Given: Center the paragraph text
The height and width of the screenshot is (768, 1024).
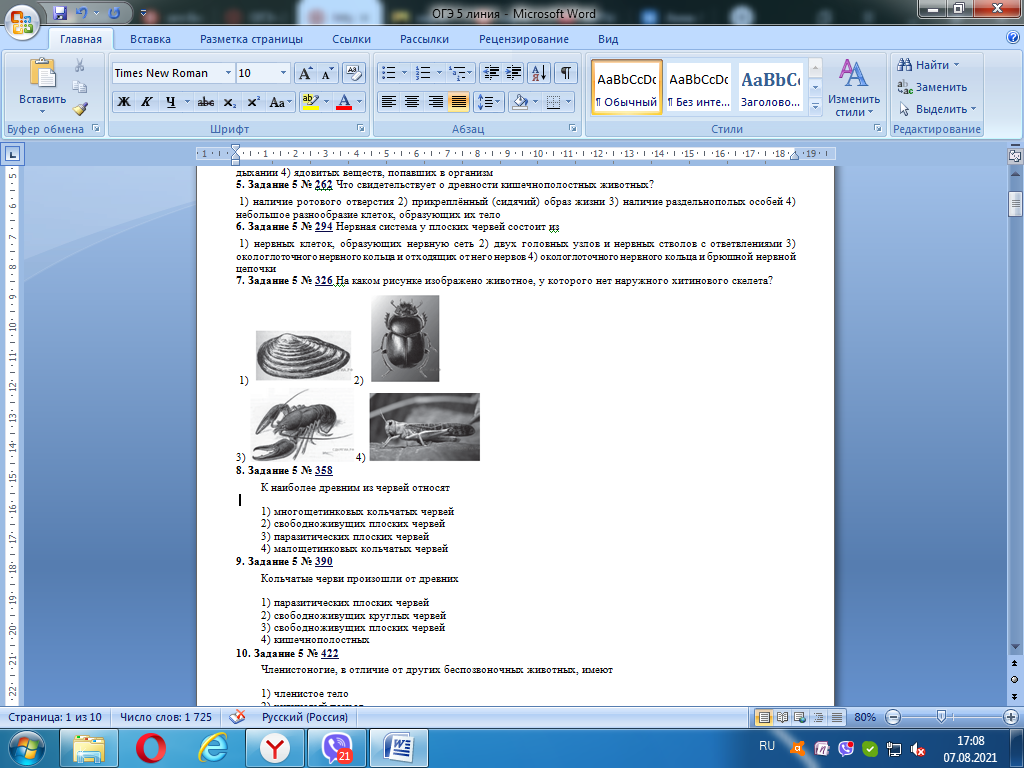Looking at the screenshot, I should (x=411, y=102).
